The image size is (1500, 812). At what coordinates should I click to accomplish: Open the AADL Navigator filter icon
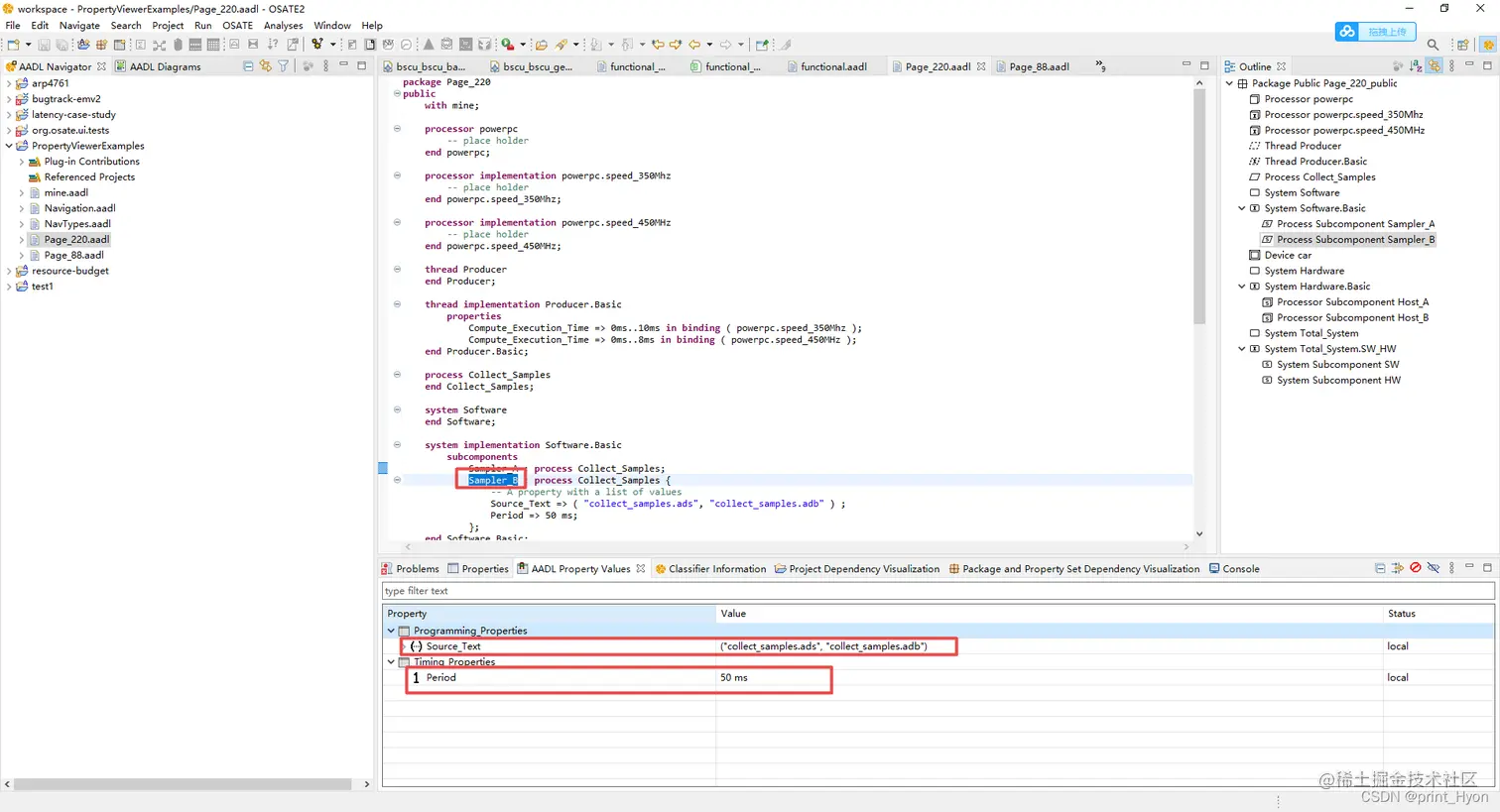click(x=283, y=66)
